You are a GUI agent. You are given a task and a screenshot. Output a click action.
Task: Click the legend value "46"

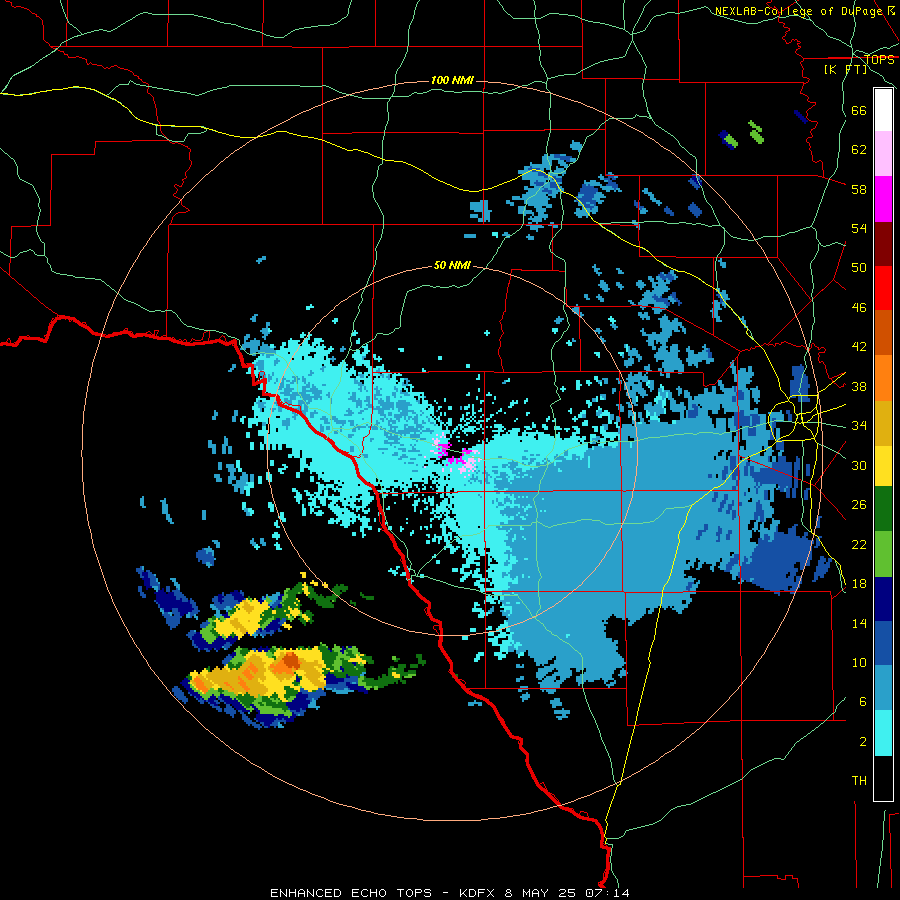859,308
